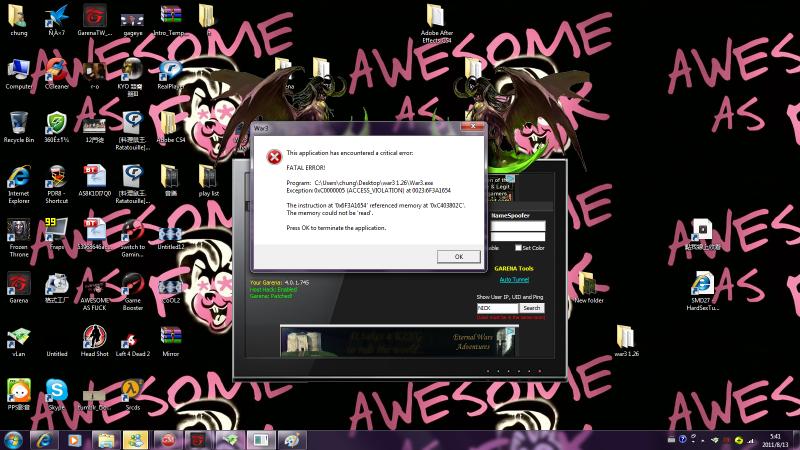Click OK in the War3 error dialog

458,257
